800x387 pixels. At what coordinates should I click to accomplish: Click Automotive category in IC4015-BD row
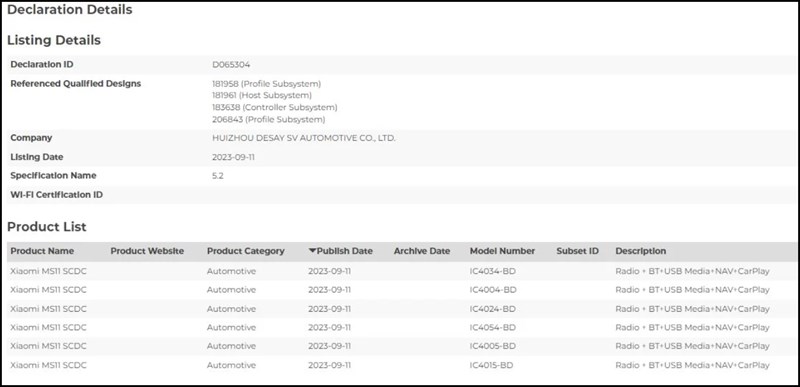coord(231,365)
